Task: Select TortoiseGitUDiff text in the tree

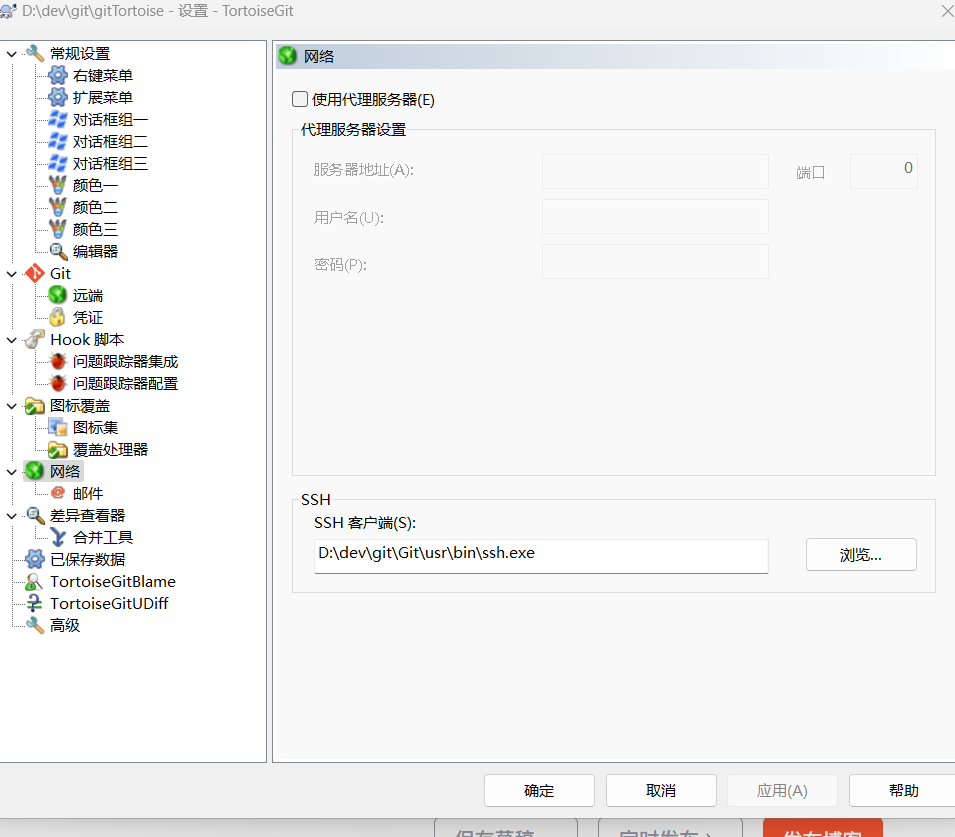Action: tap(109, 604)
